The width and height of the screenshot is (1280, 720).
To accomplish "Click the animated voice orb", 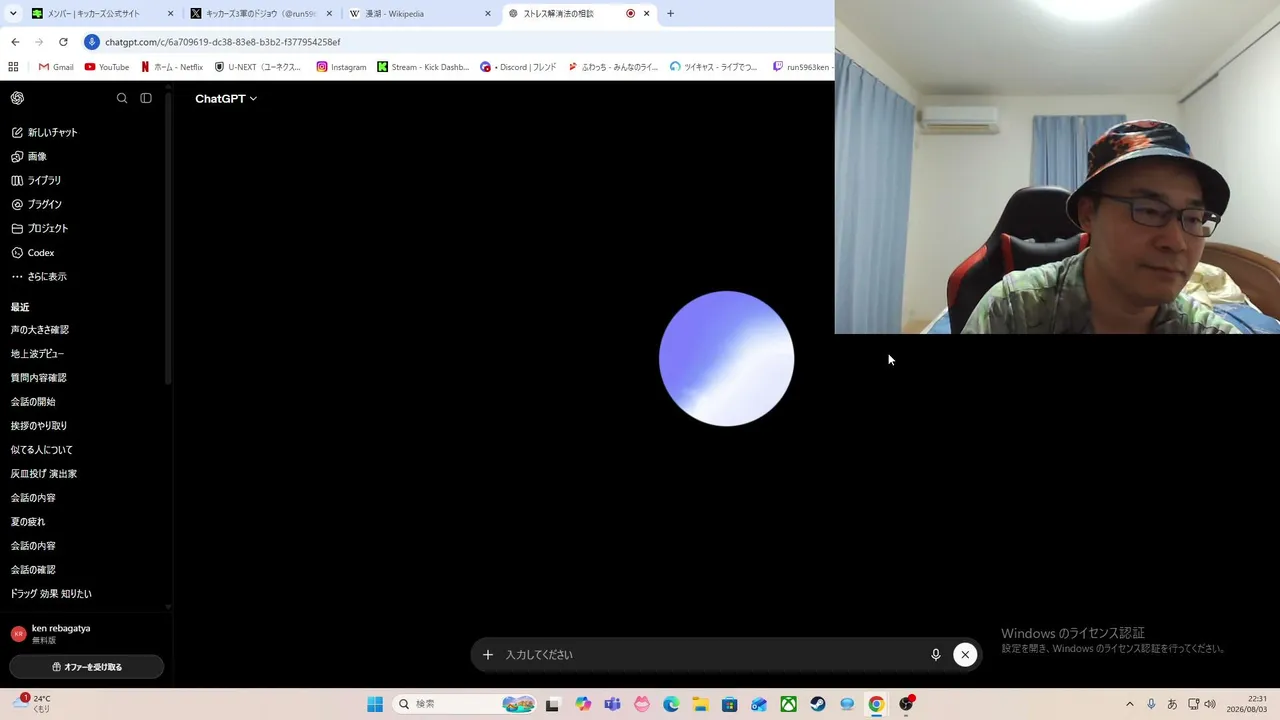I will 727,358.
